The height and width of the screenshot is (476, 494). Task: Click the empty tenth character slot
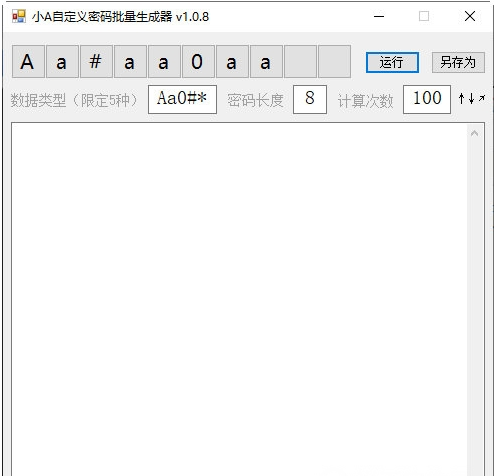point(334,62)
